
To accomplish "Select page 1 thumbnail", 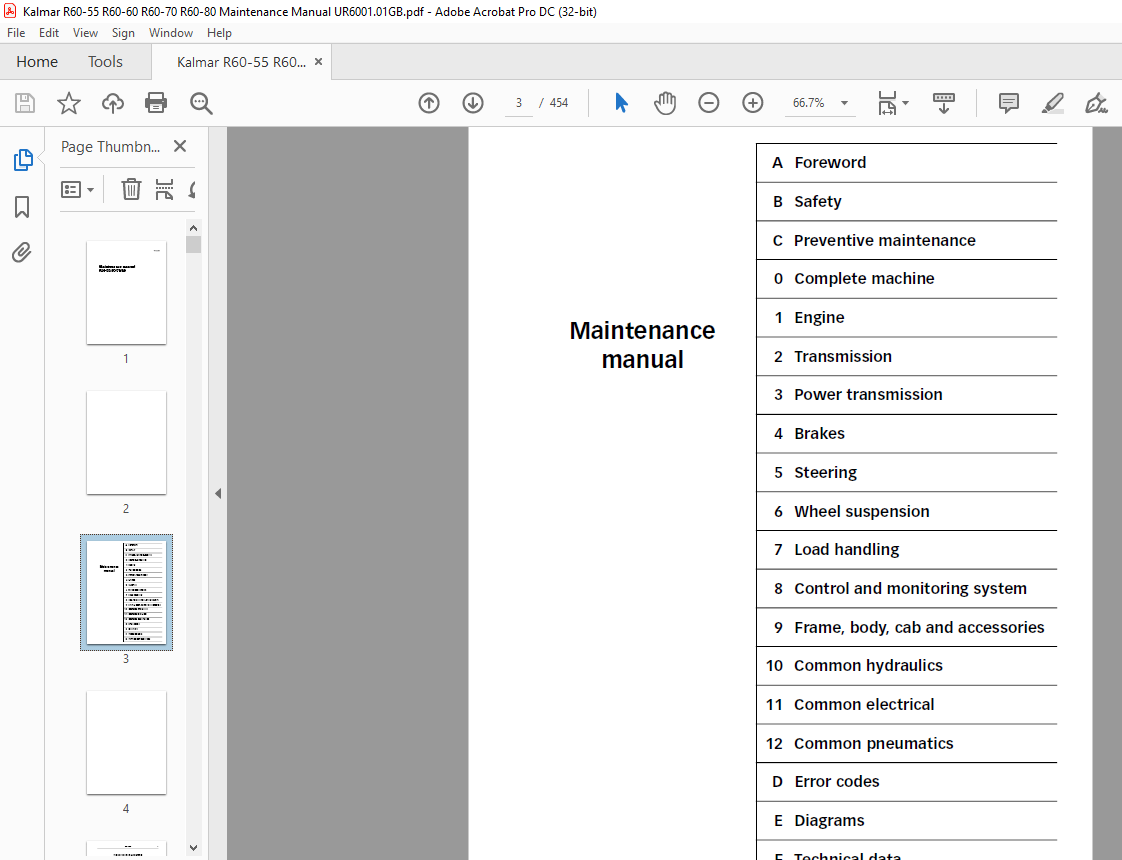I will pos(127,293).
